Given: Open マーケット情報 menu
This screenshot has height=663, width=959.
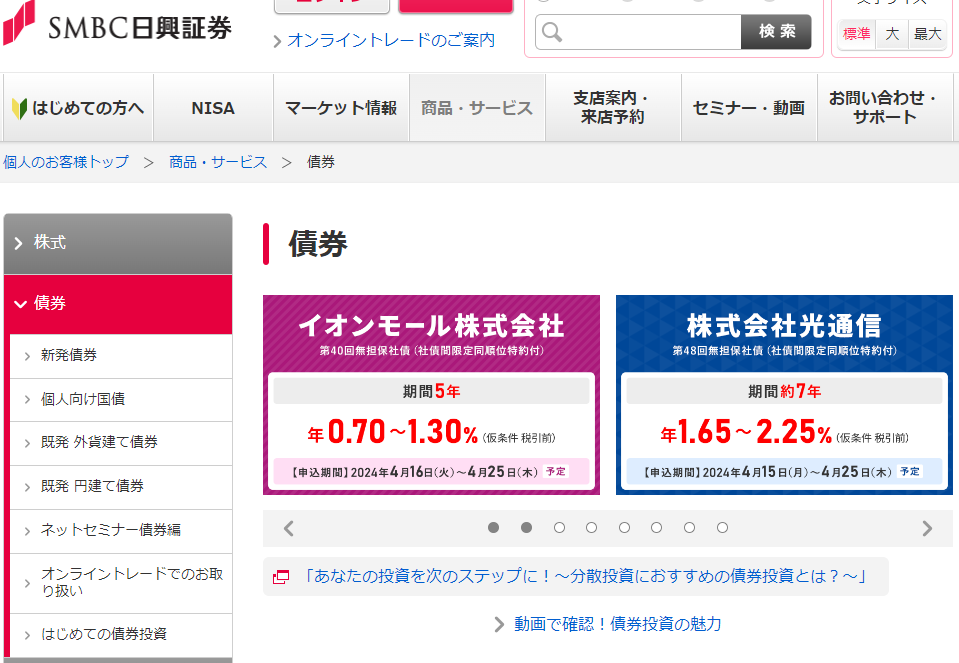Looking at the screenshot, I should [x=341, y=108].
